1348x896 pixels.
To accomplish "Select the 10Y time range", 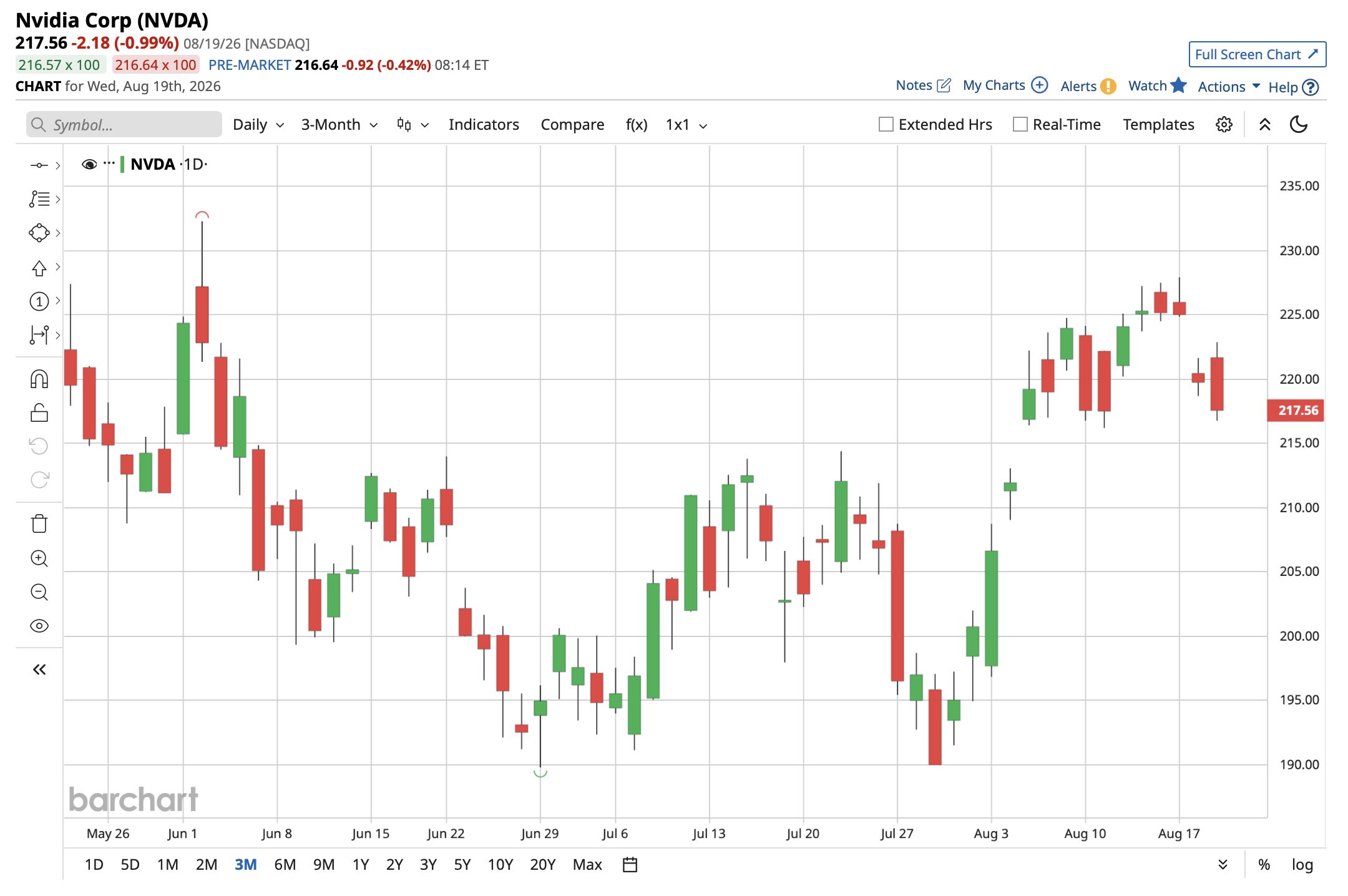I will (x=500, y=864).
